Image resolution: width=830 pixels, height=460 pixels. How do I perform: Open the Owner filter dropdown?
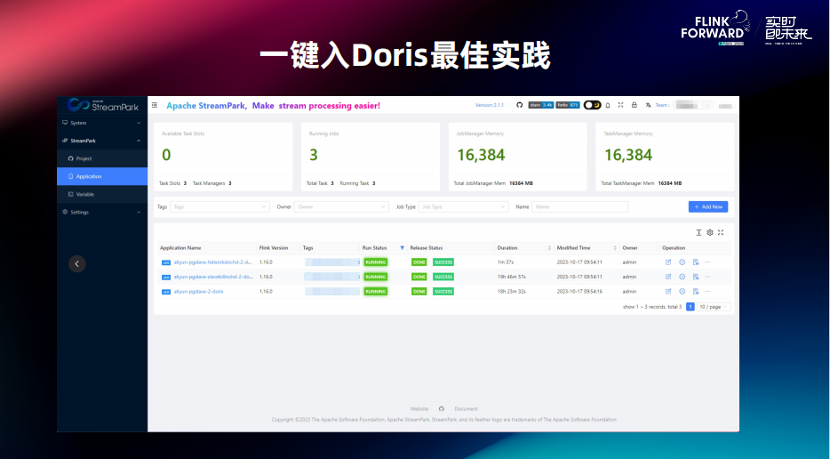point(341,207)
